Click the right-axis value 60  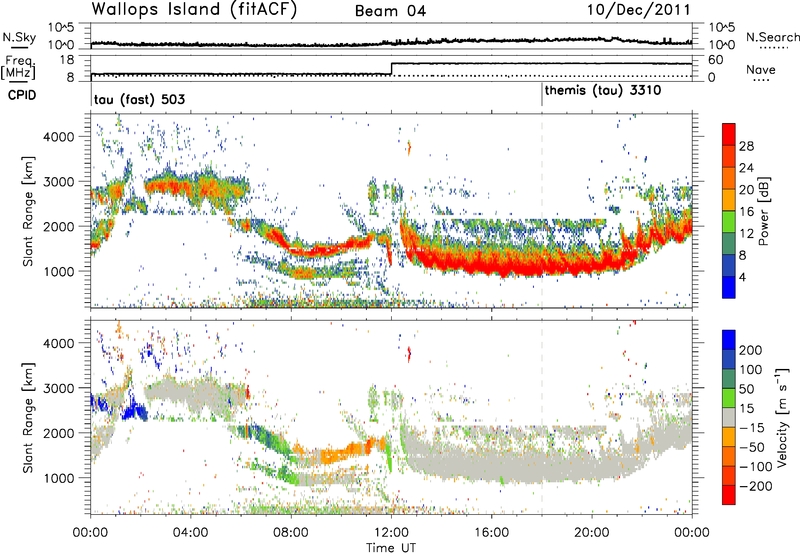pyautogui.click(x=715, y=60)
